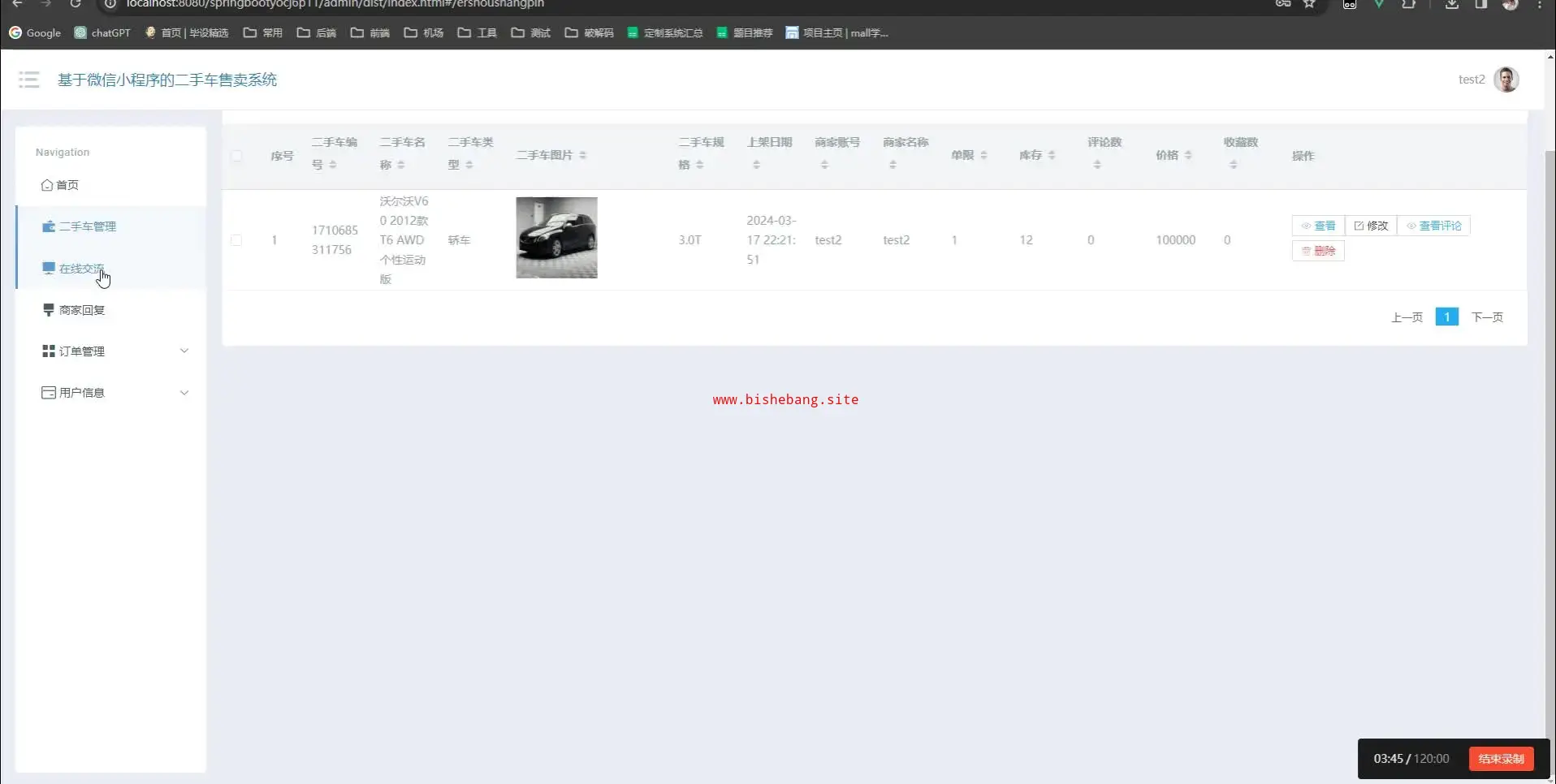Sort by 单限 using its sort arrows
Viewport: 1556px width, 784px height.
983,155
